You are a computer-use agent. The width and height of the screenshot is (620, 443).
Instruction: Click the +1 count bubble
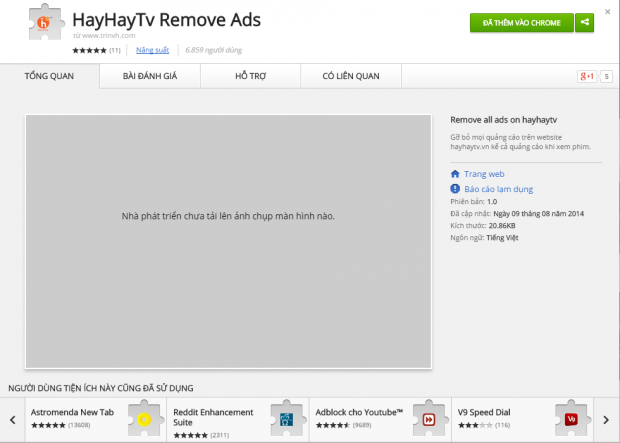pyautogui.click(x=606, y=76)
